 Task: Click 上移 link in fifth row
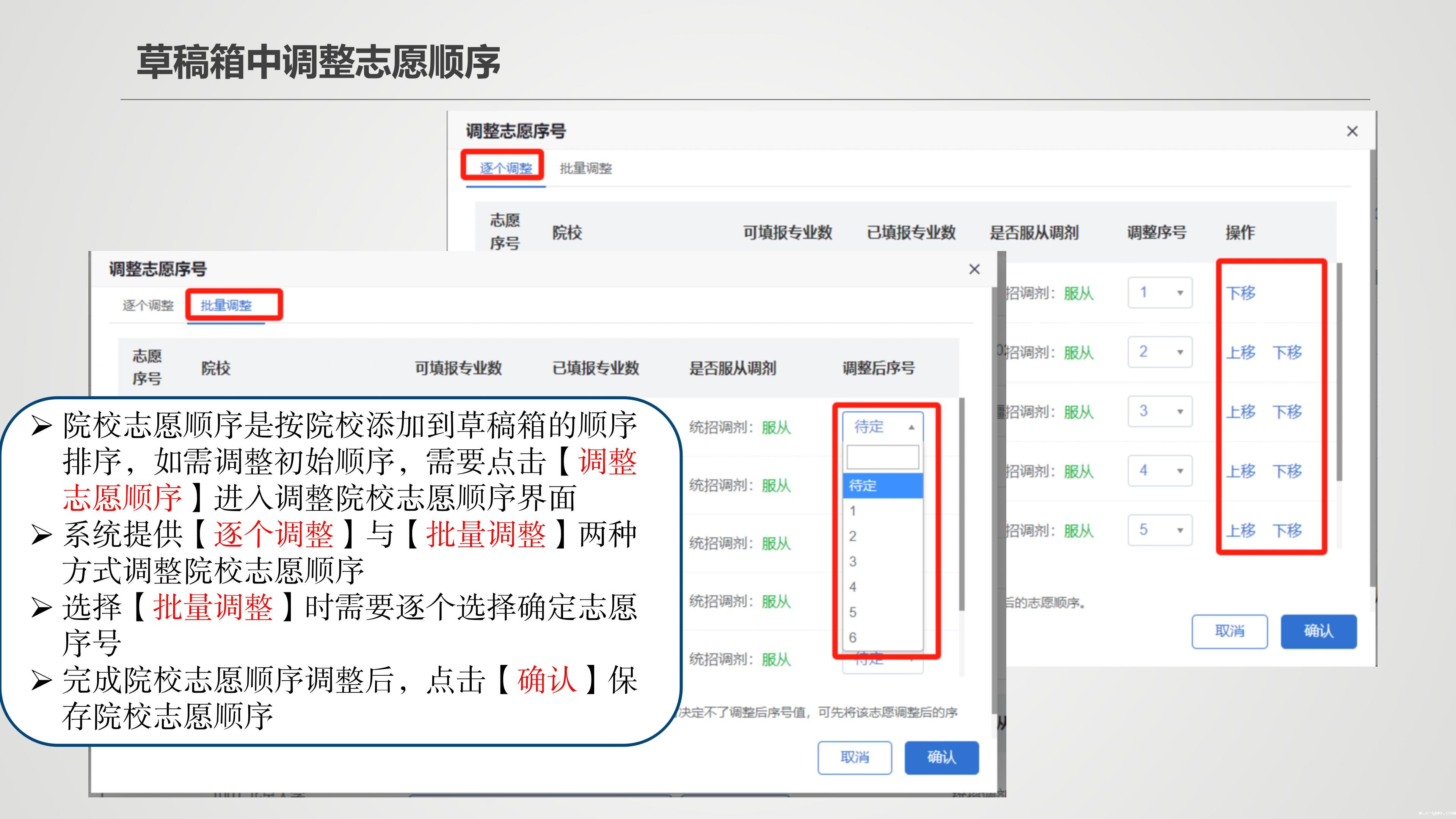pos(1240,530)
